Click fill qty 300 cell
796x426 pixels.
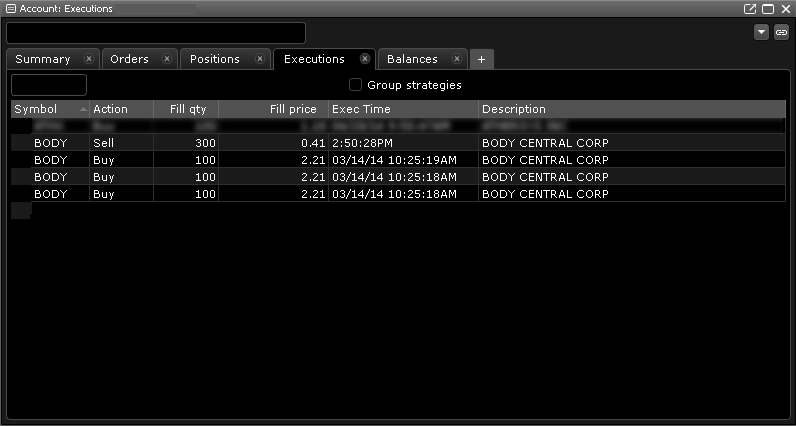point(186,143)
